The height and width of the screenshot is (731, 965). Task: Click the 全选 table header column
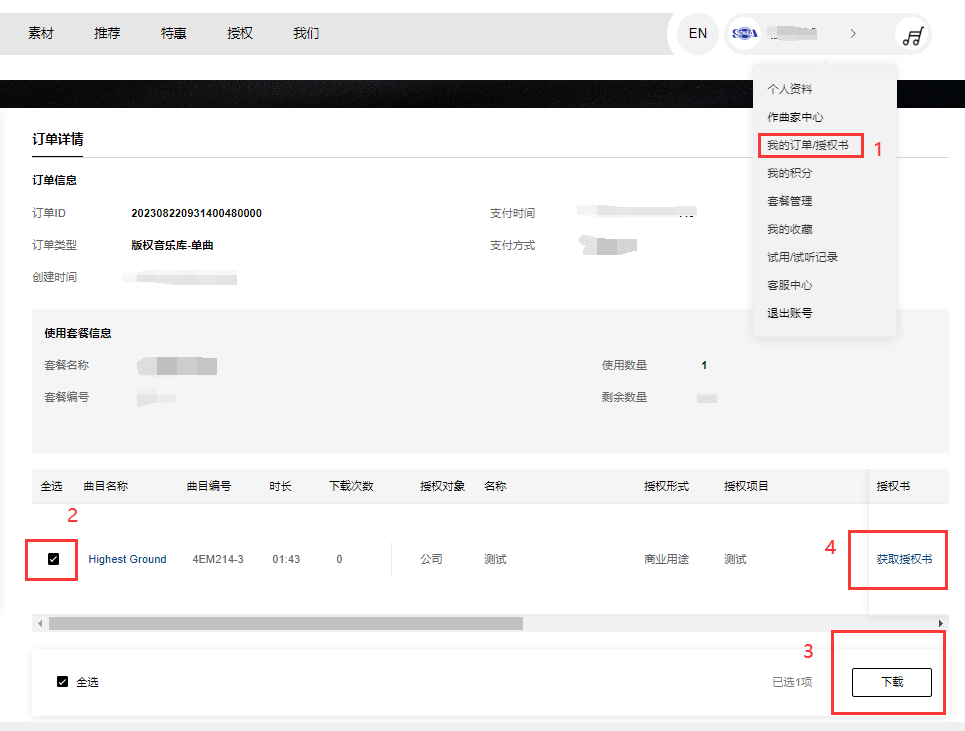point(51,487)
